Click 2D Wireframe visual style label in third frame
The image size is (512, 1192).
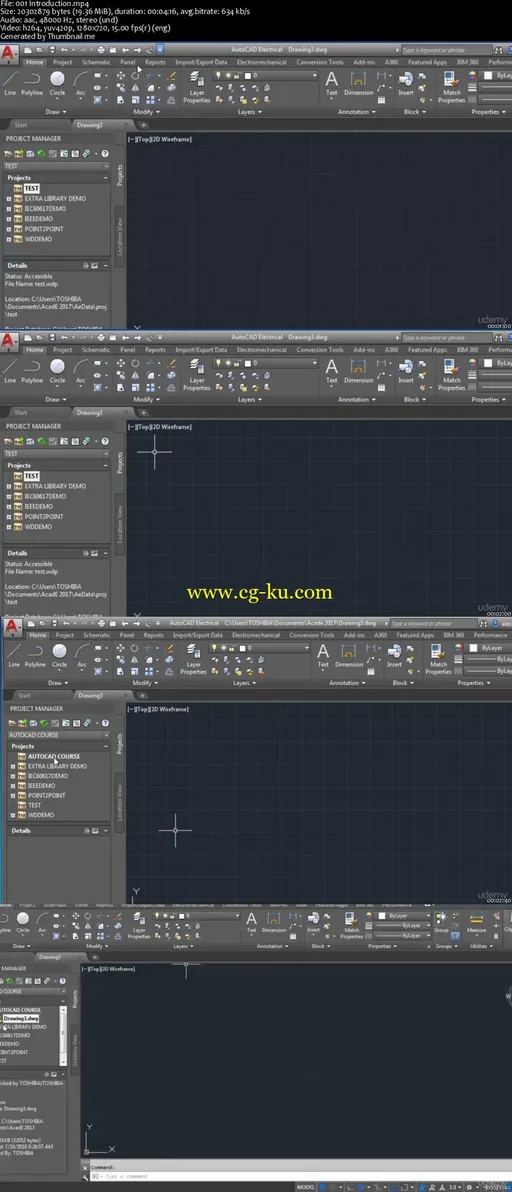[171, 709]
